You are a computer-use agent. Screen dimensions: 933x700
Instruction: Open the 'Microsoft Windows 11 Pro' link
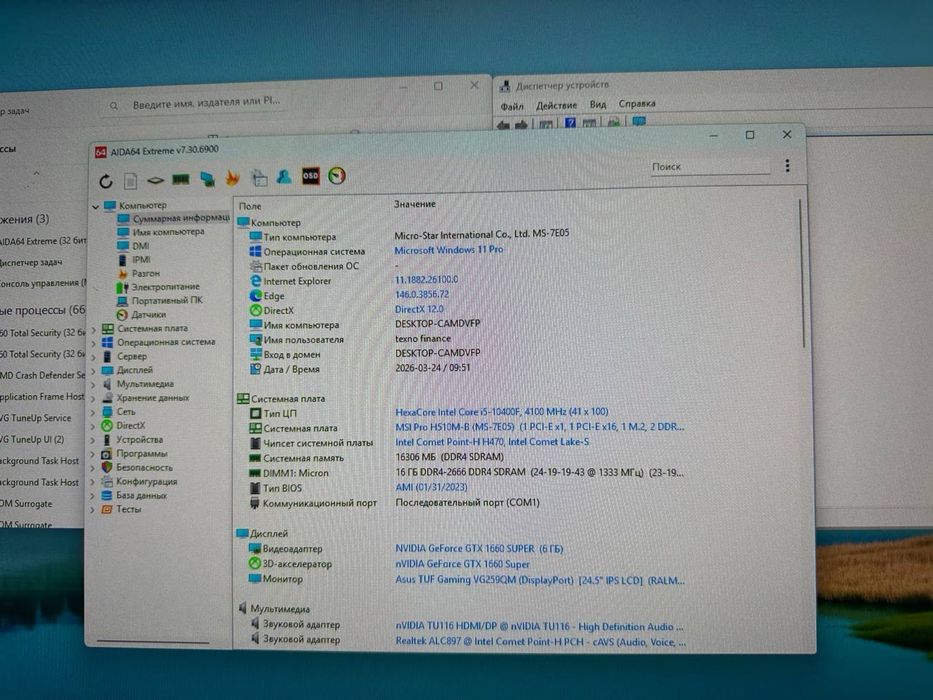(449, 250)
